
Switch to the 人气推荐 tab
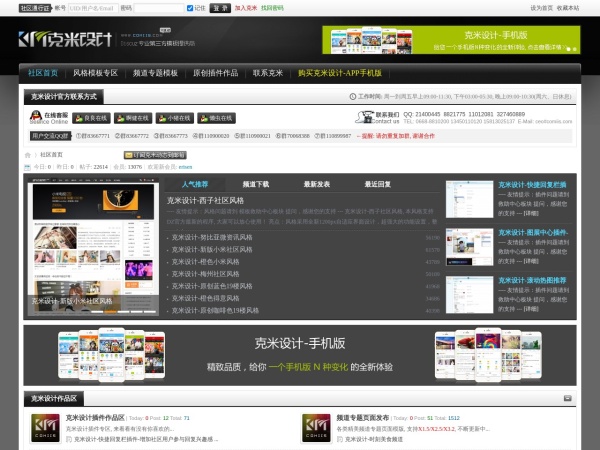195,184
